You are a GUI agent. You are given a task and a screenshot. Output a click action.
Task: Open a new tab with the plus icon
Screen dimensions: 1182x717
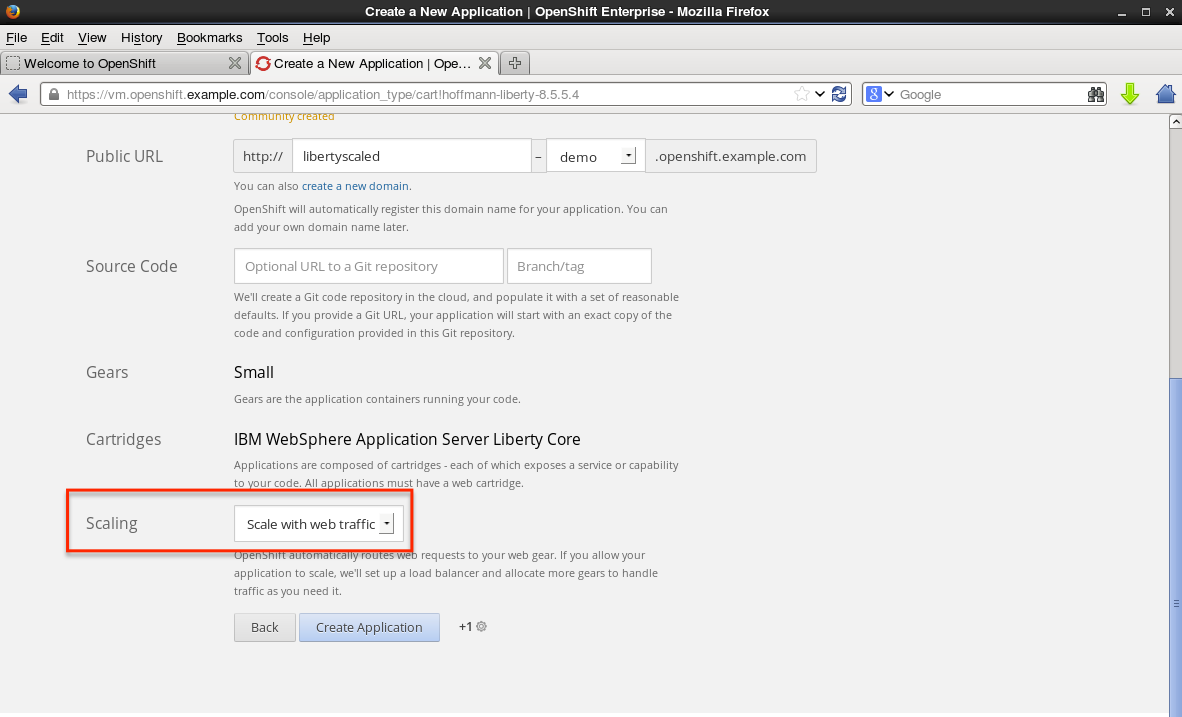coord(515,63)
